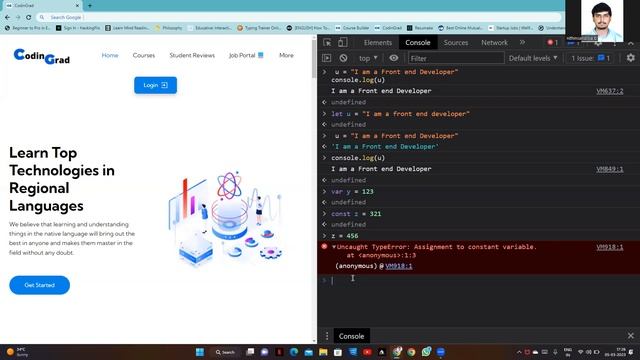The height and width of the screenshot is (360, 640).
Task: Open the weather widget in the taskbar
Action: (17, 352)
